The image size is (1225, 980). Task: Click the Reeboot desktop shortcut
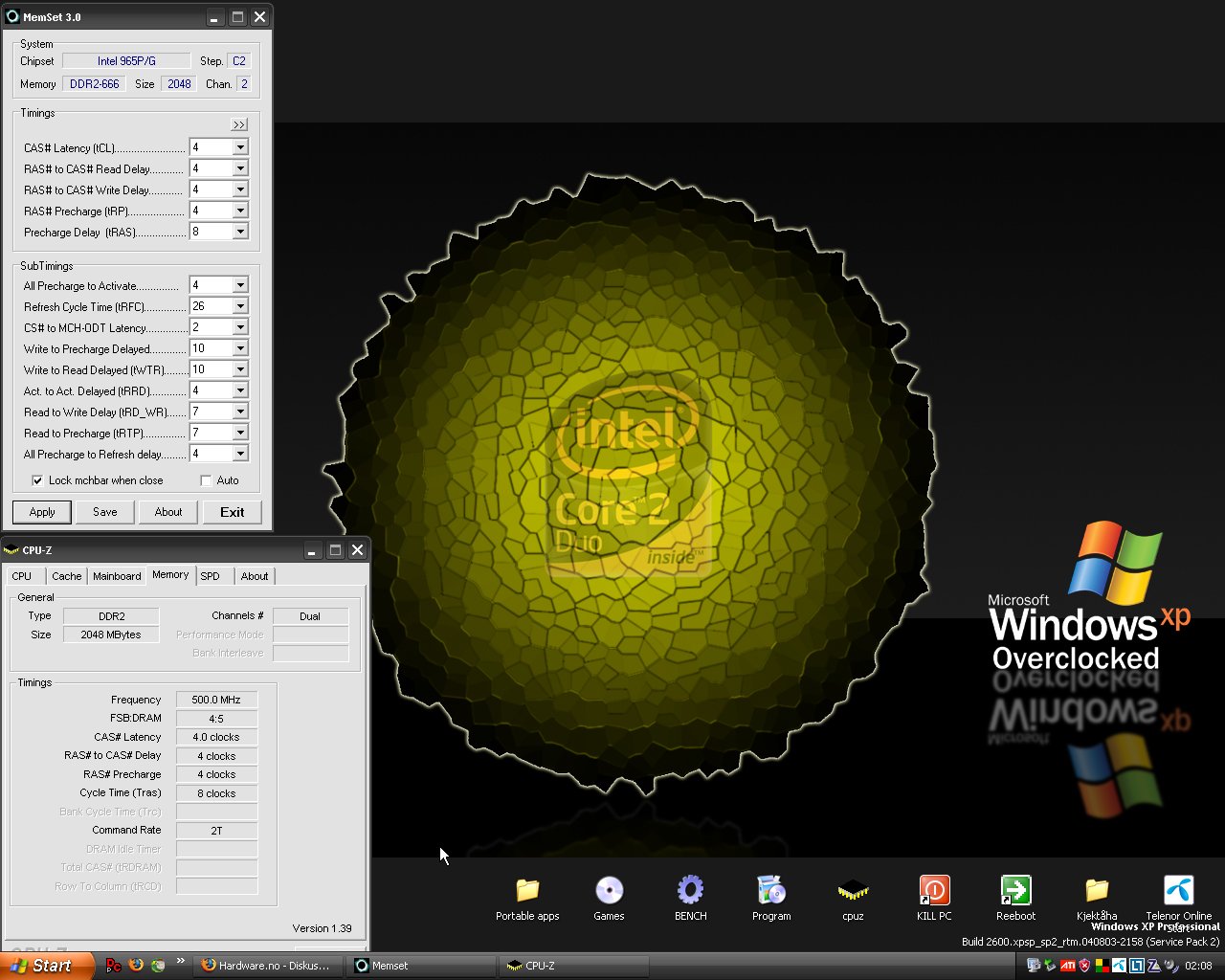(x=1015, y=898)
